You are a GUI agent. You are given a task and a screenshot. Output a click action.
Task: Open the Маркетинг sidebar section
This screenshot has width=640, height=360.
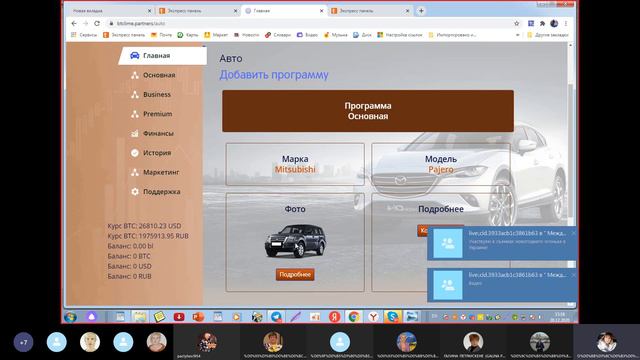155,172
